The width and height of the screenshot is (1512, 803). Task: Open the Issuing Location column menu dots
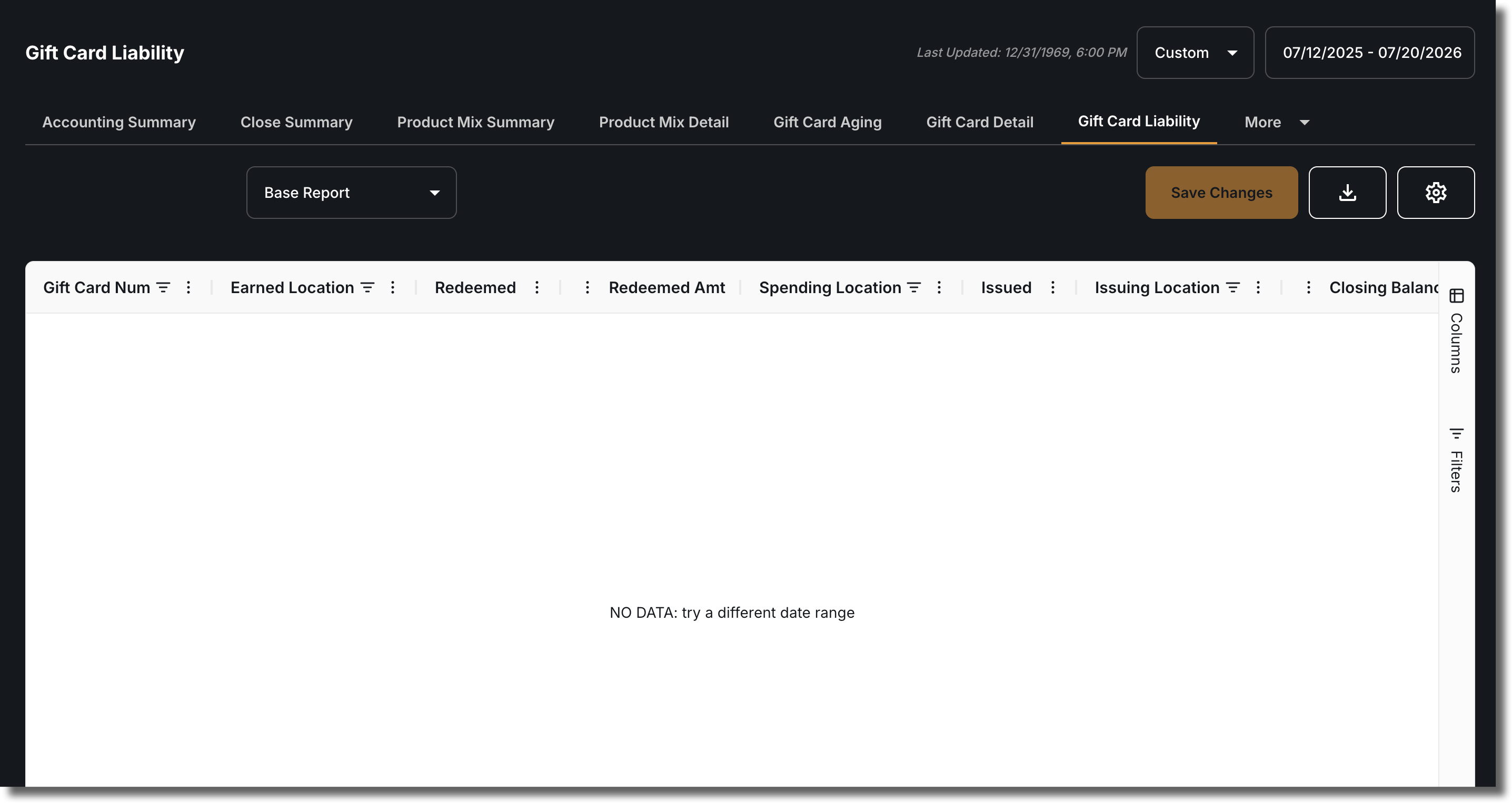point(1258,287)
